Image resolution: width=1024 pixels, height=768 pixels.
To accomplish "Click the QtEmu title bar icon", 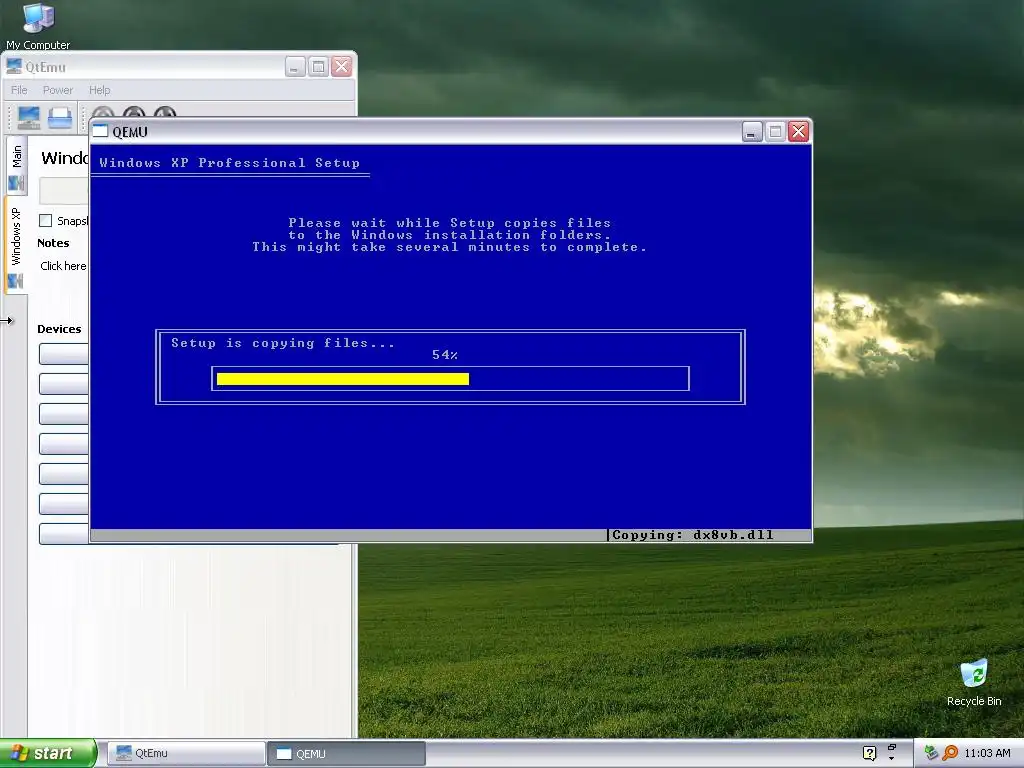I will pyautogui.click(x=14, y=67).
